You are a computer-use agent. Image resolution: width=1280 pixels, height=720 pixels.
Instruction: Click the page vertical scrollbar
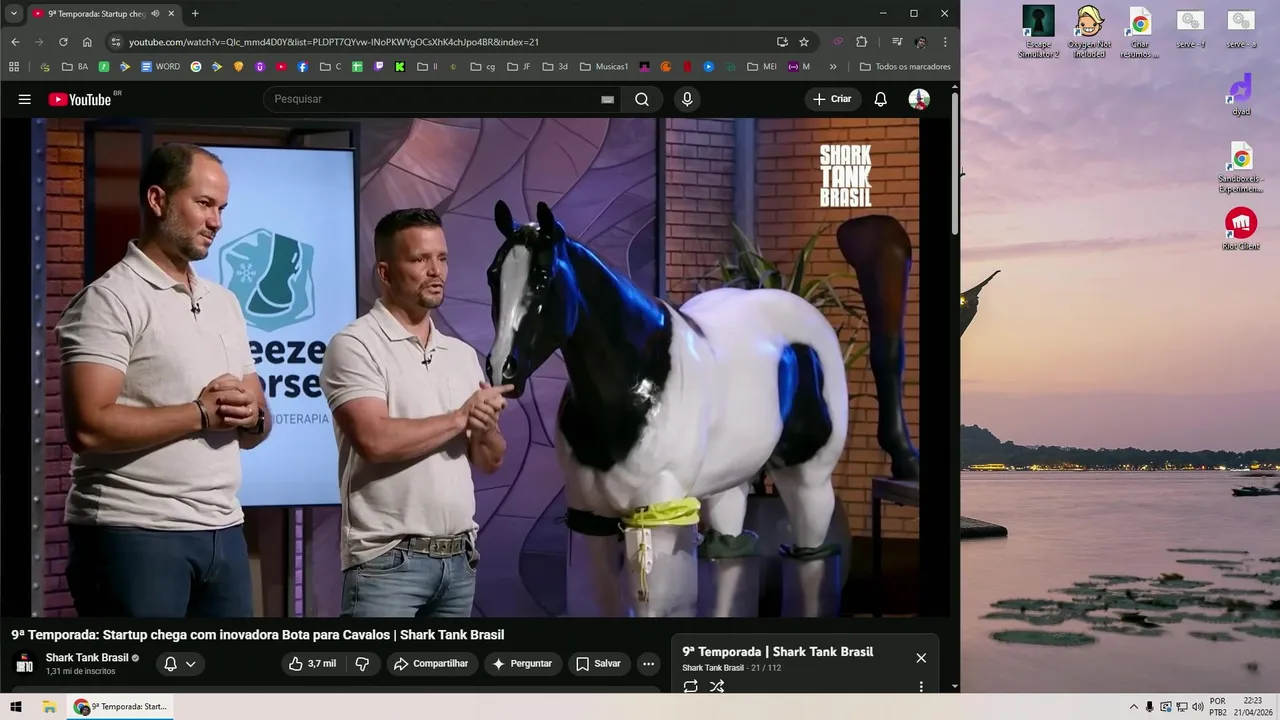coord(955,165)
